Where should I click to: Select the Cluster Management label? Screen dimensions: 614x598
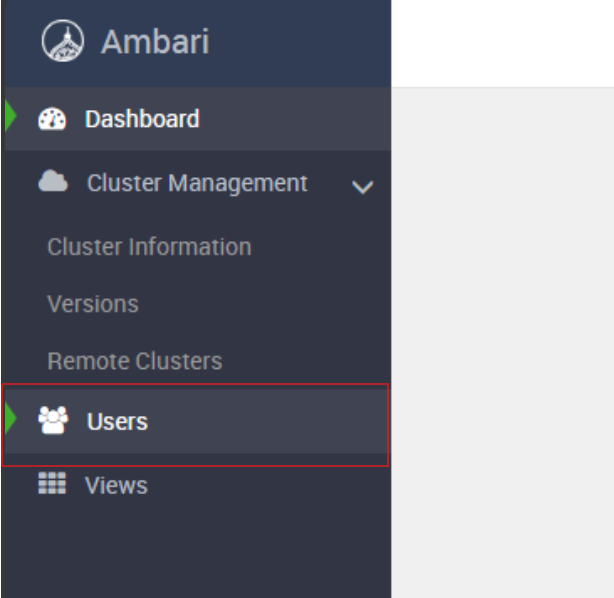click(197, 183)
